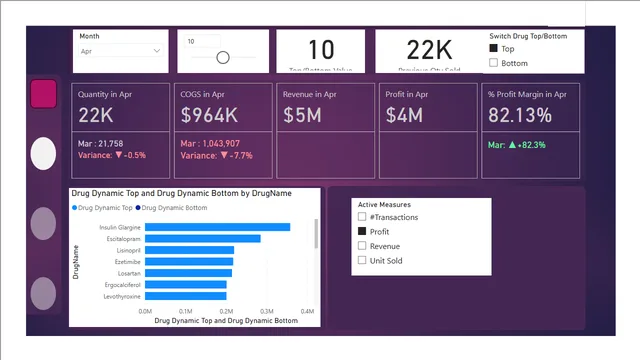The image size is (640, 360).
Task: Select the Insulin Glargine bar
Action: click(x=218, y=227)
